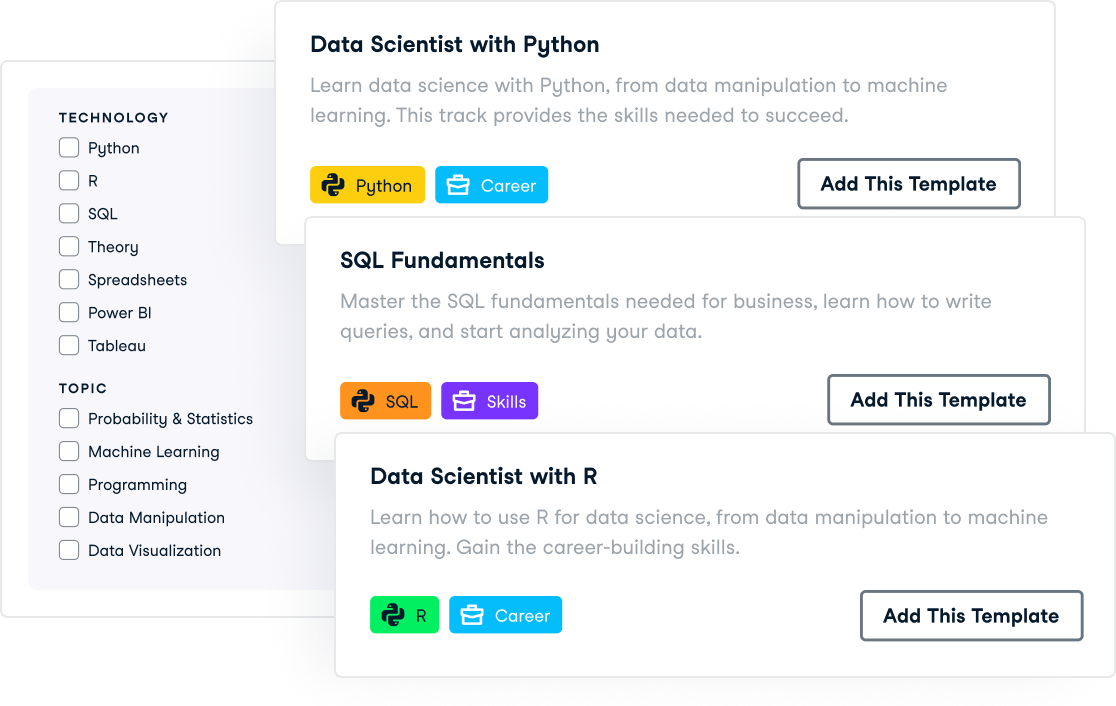
Task: Enable the SQL filter checkbox
Action: [68, 213]
